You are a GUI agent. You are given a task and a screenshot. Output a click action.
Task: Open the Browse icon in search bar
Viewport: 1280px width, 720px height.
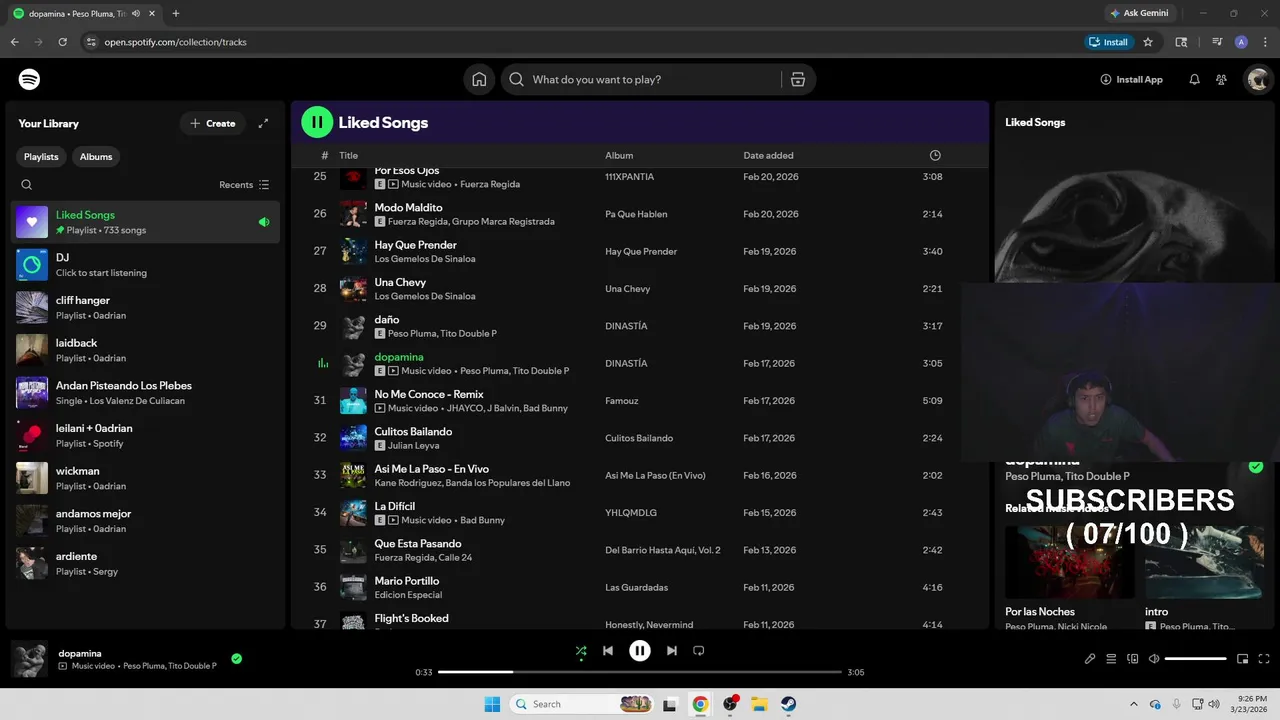798,79
